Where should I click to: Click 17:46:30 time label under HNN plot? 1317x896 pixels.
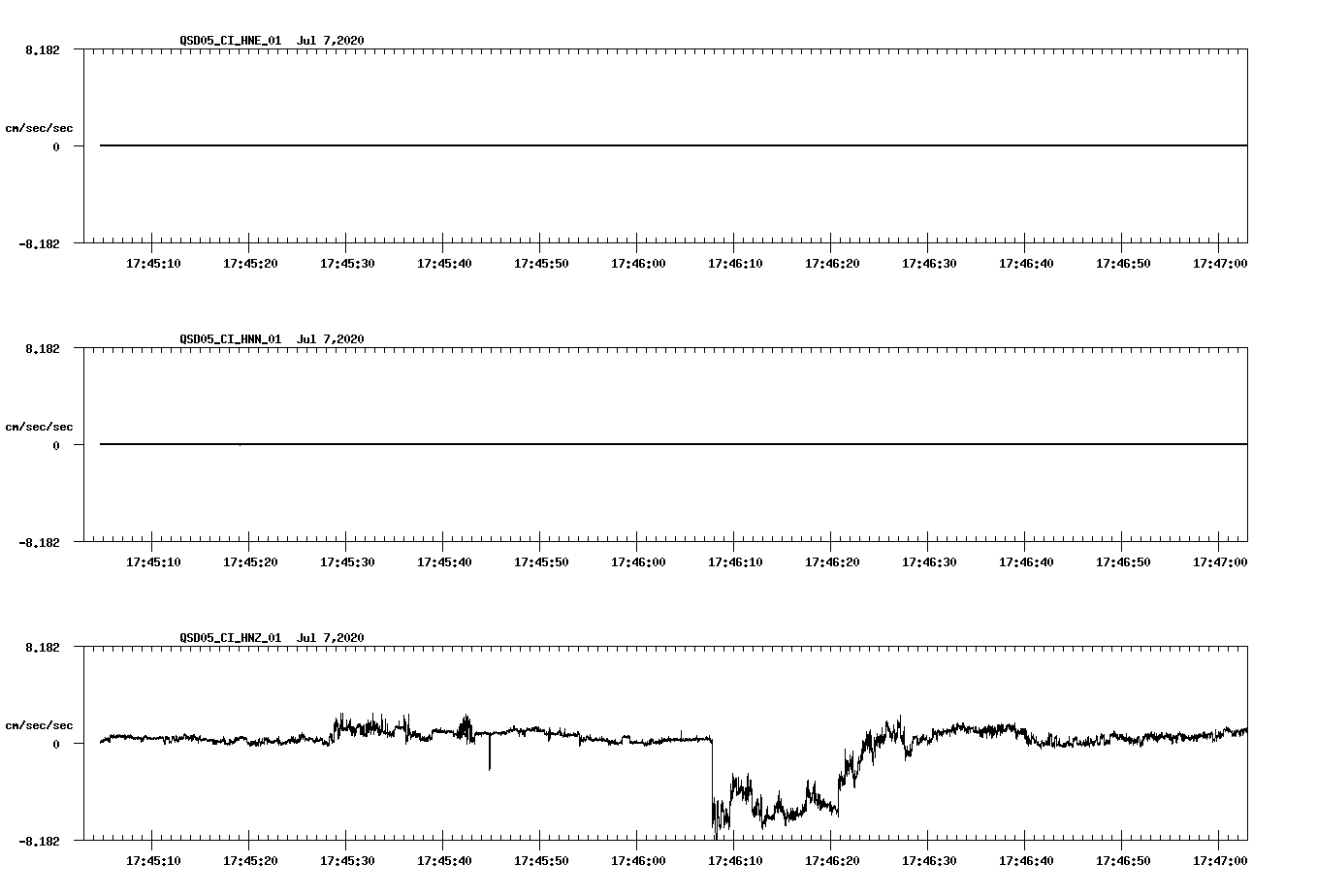929,562
